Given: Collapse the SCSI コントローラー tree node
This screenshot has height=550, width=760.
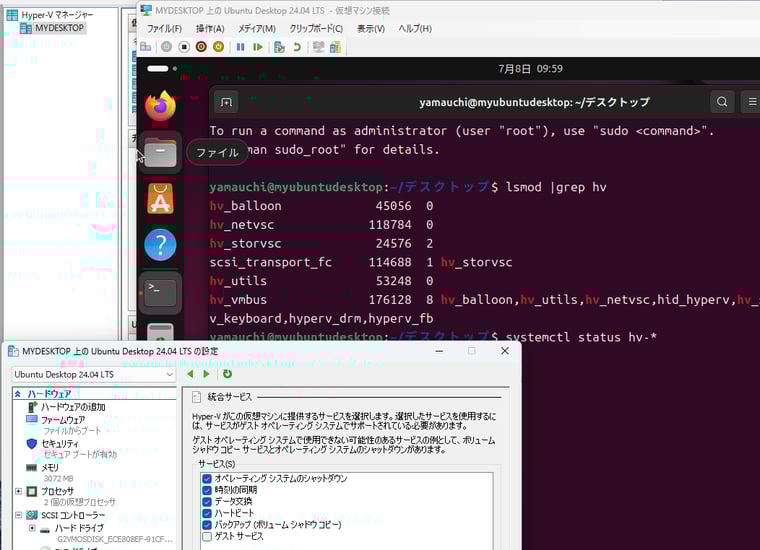Looking at the screenshot, I should pyautogui.click(x=18, y=515).
